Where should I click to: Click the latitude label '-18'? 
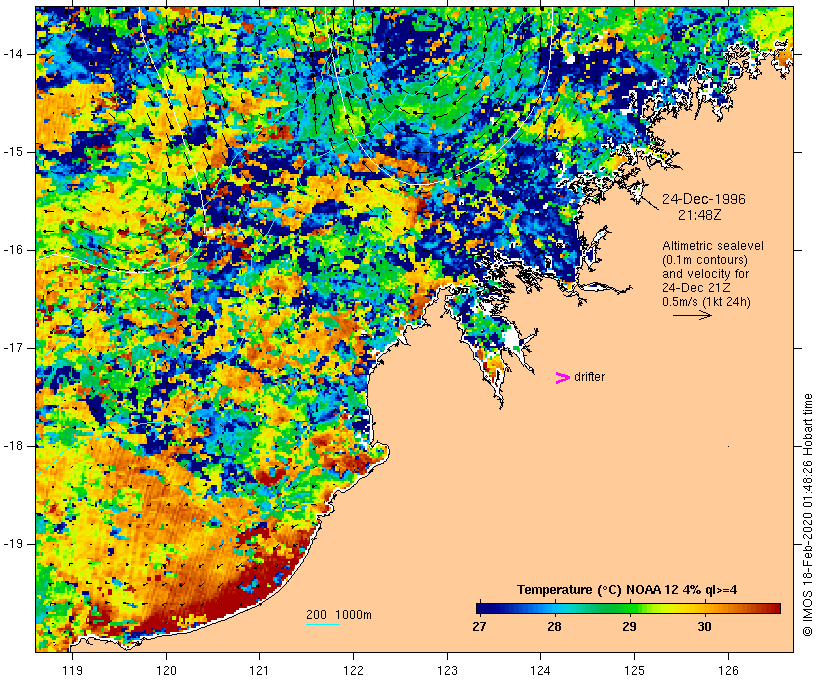(x=13, y=446)
